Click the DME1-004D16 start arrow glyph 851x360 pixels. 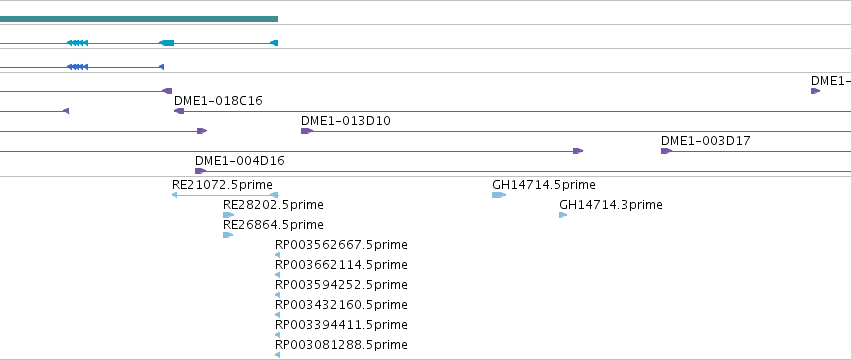click(x=200, y=171)
